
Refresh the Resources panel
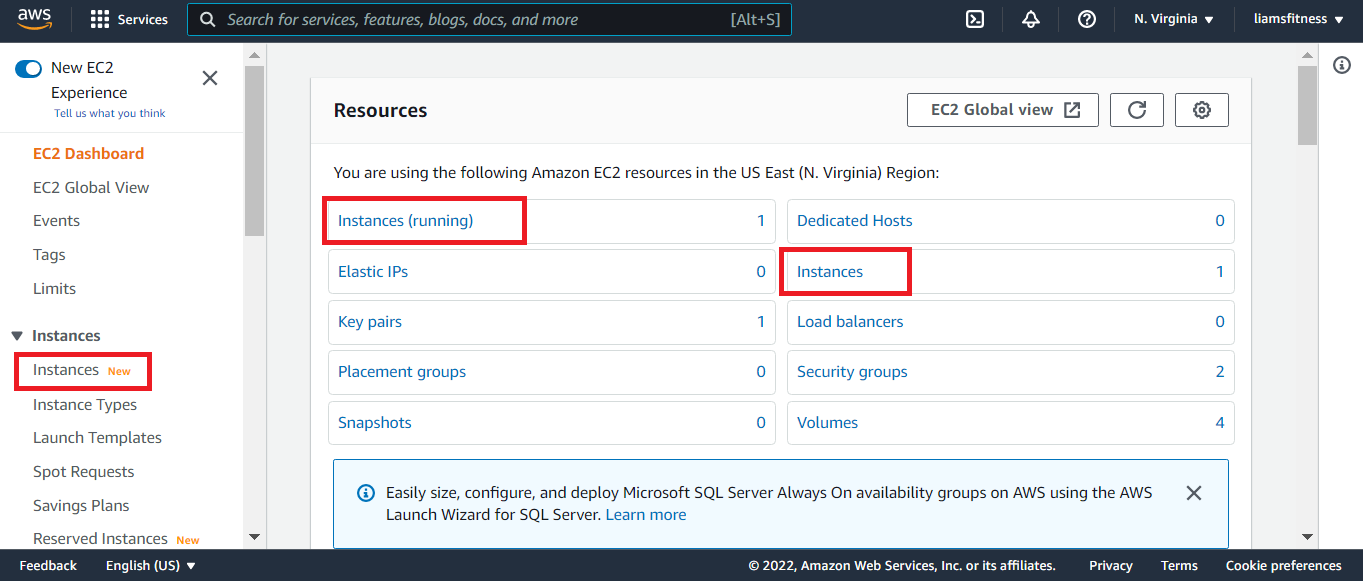pyautogui.click(x=1137, y=110)
